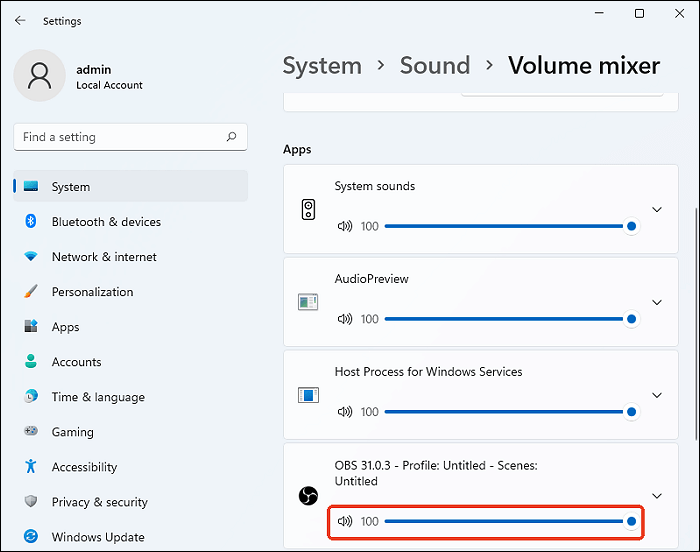This screenshot has width=700, height=552.
Task: Open Bluetooth & devices settings
Action: tap(106, 222)
